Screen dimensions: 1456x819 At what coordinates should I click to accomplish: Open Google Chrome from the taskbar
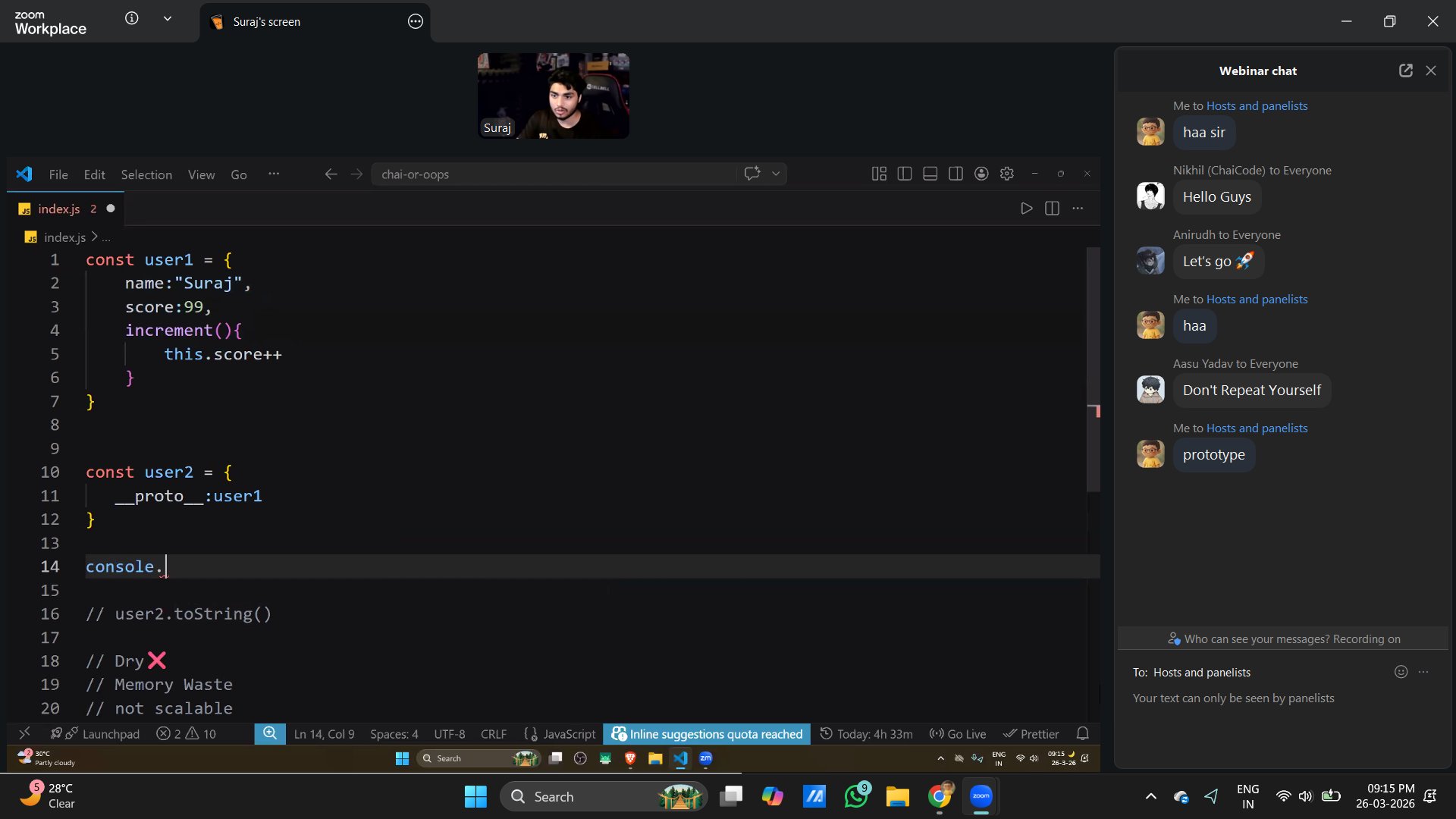point(939,796)
